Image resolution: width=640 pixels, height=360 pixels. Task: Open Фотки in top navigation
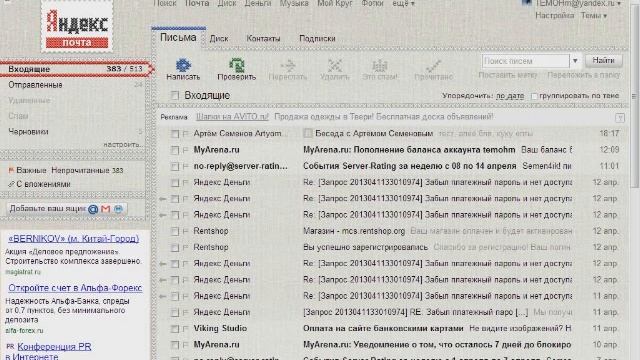372,3
